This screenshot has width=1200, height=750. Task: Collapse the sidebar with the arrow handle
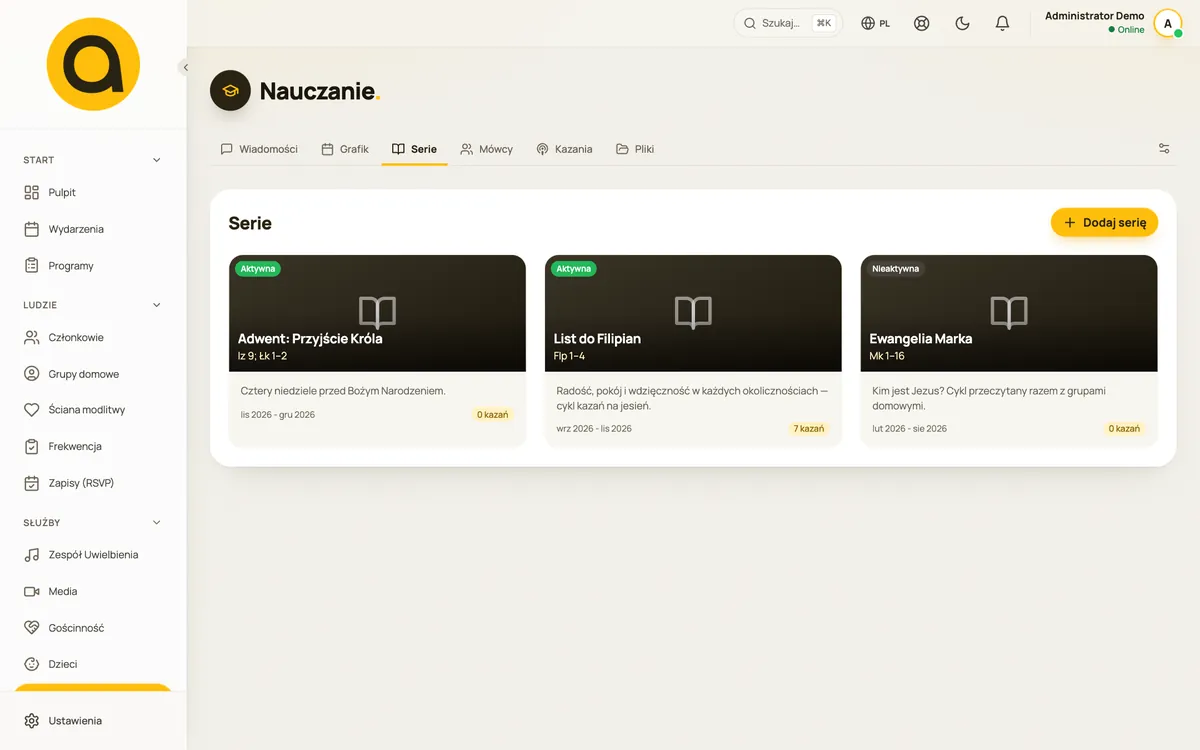[x=185, y=67]
